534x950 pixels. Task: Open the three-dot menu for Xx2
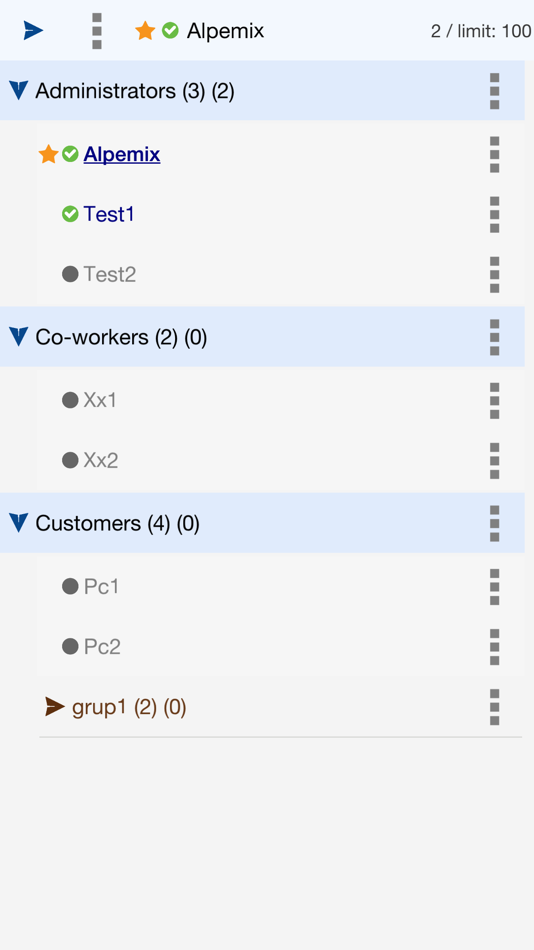tap(495, 460)
